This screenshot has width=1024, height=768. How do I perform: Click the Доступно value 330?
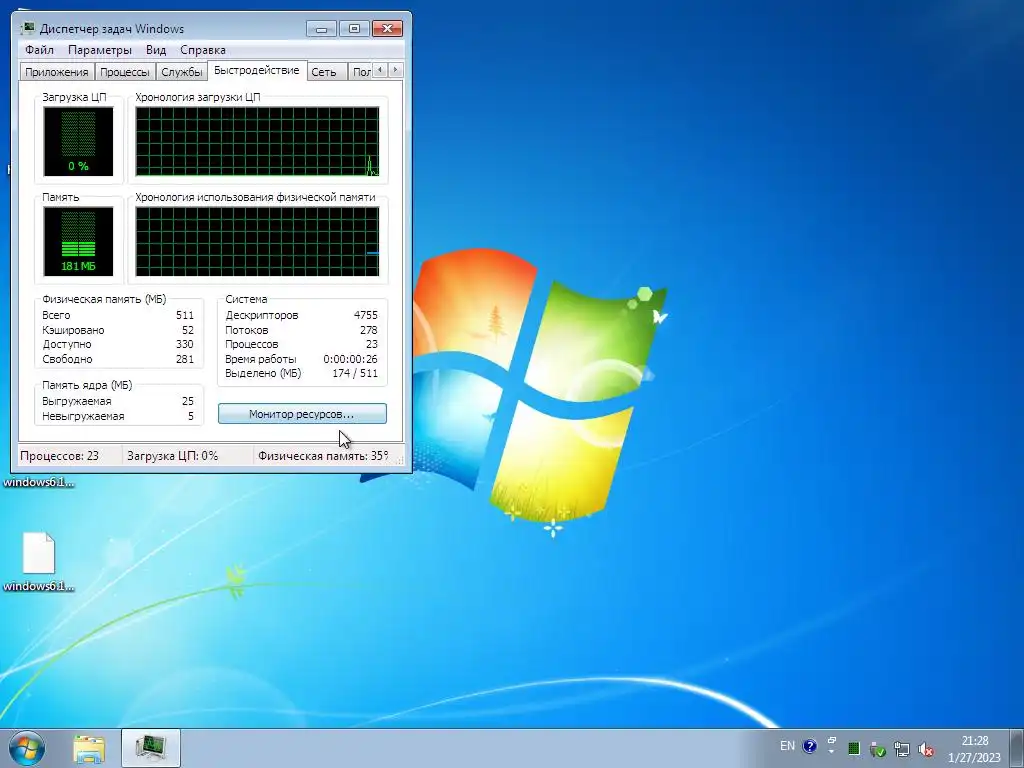click(184, 344)
